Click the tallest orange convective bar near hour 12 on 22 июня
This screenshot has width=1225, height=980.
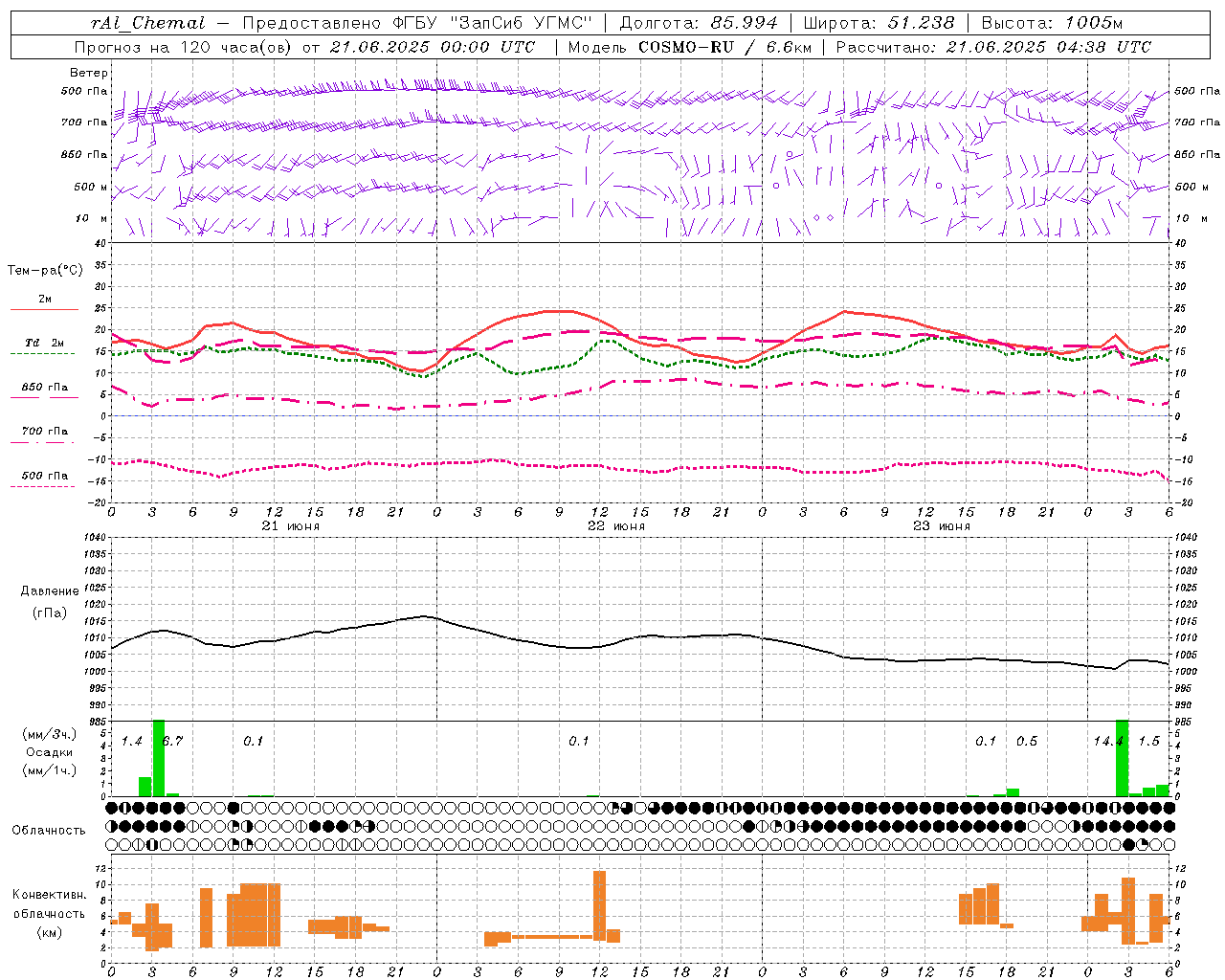click(x=600, y=905)
